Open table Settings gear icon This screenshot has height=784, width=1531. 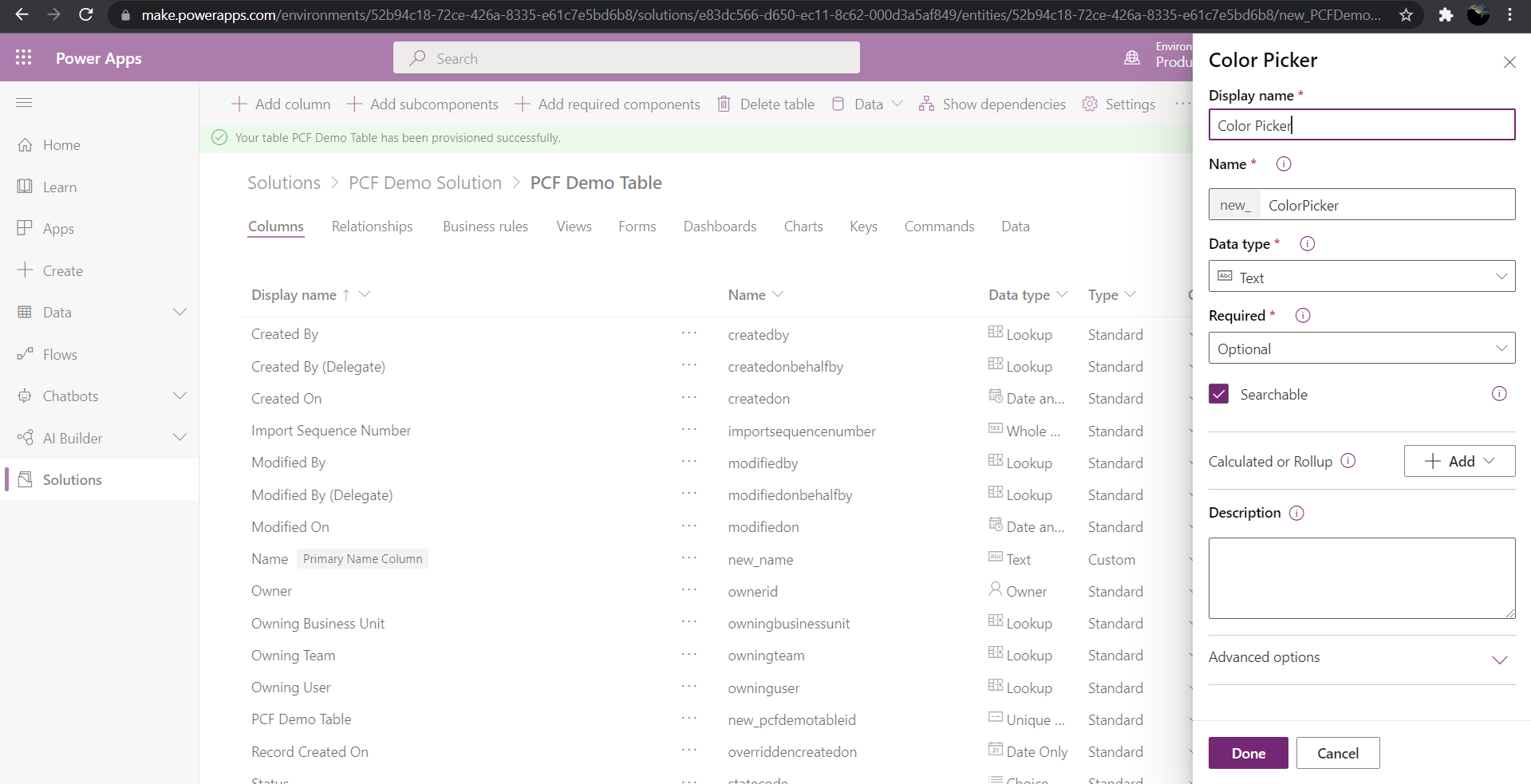point(1090,104)
